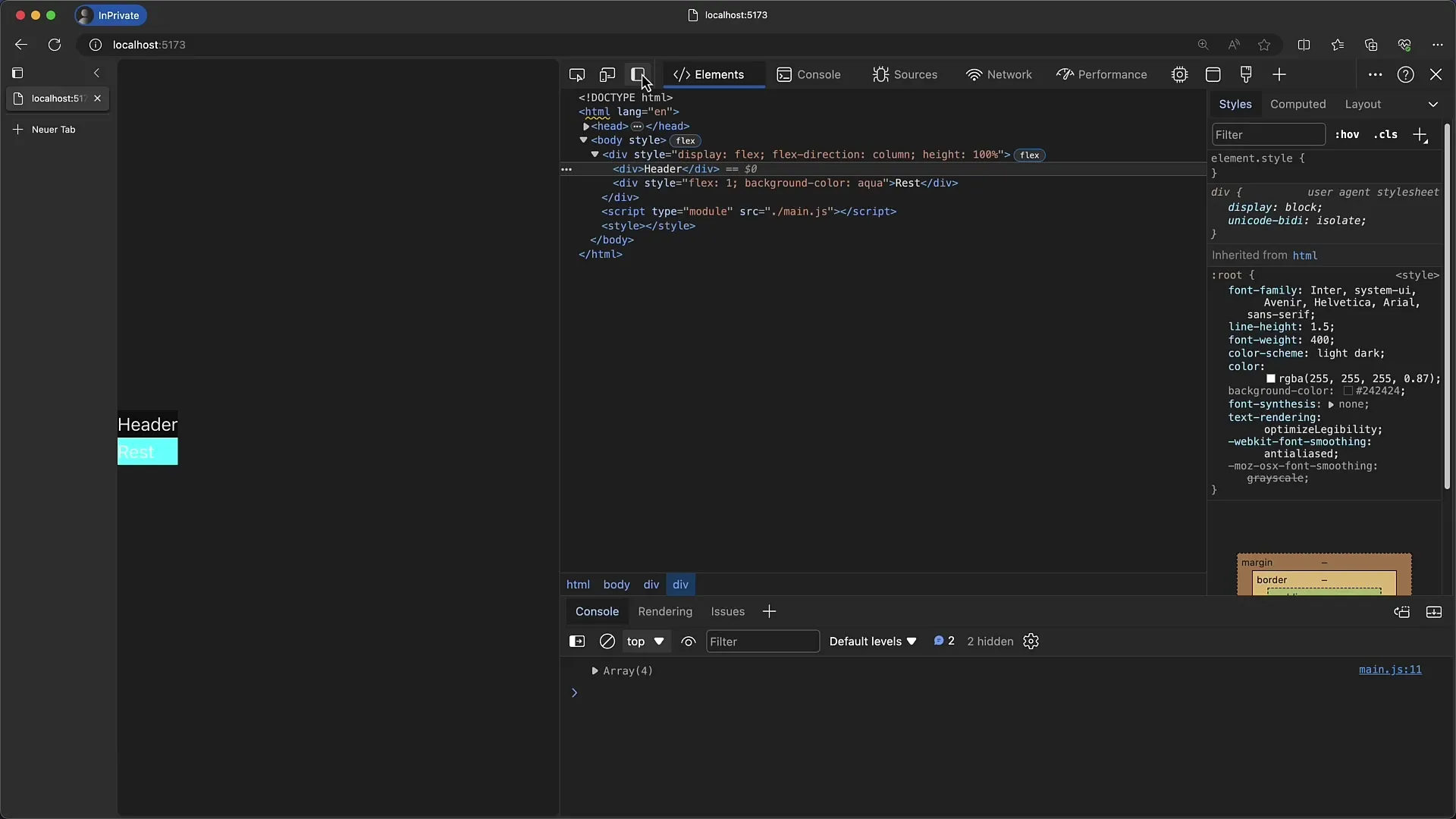The height and width of the screenshot is (819, 1456).
Task: Click the device emulation toggle icon
Action: pos(608,74)
